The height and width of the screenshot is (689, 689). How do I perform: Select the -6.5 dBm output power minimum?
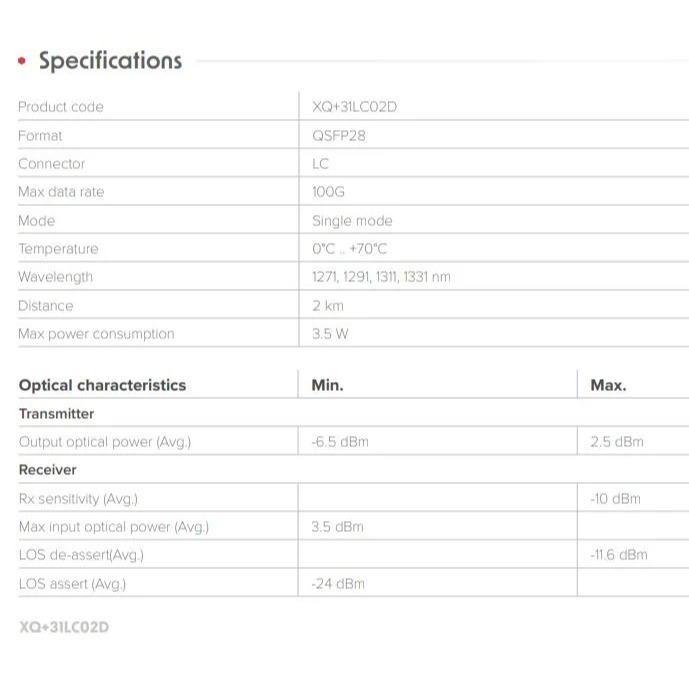point(340,442)
